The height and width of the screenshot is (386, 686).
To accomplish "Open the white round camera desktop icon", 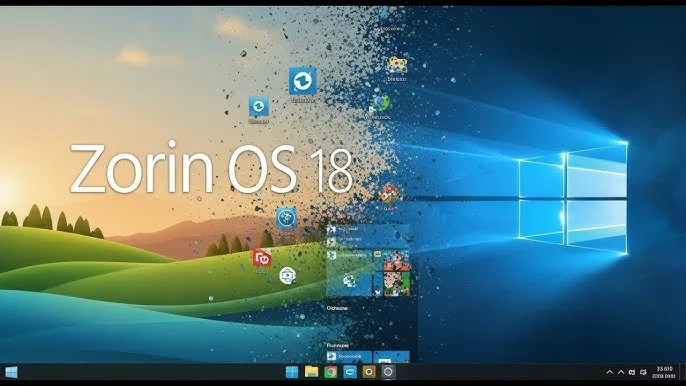I will click(287, 275).
